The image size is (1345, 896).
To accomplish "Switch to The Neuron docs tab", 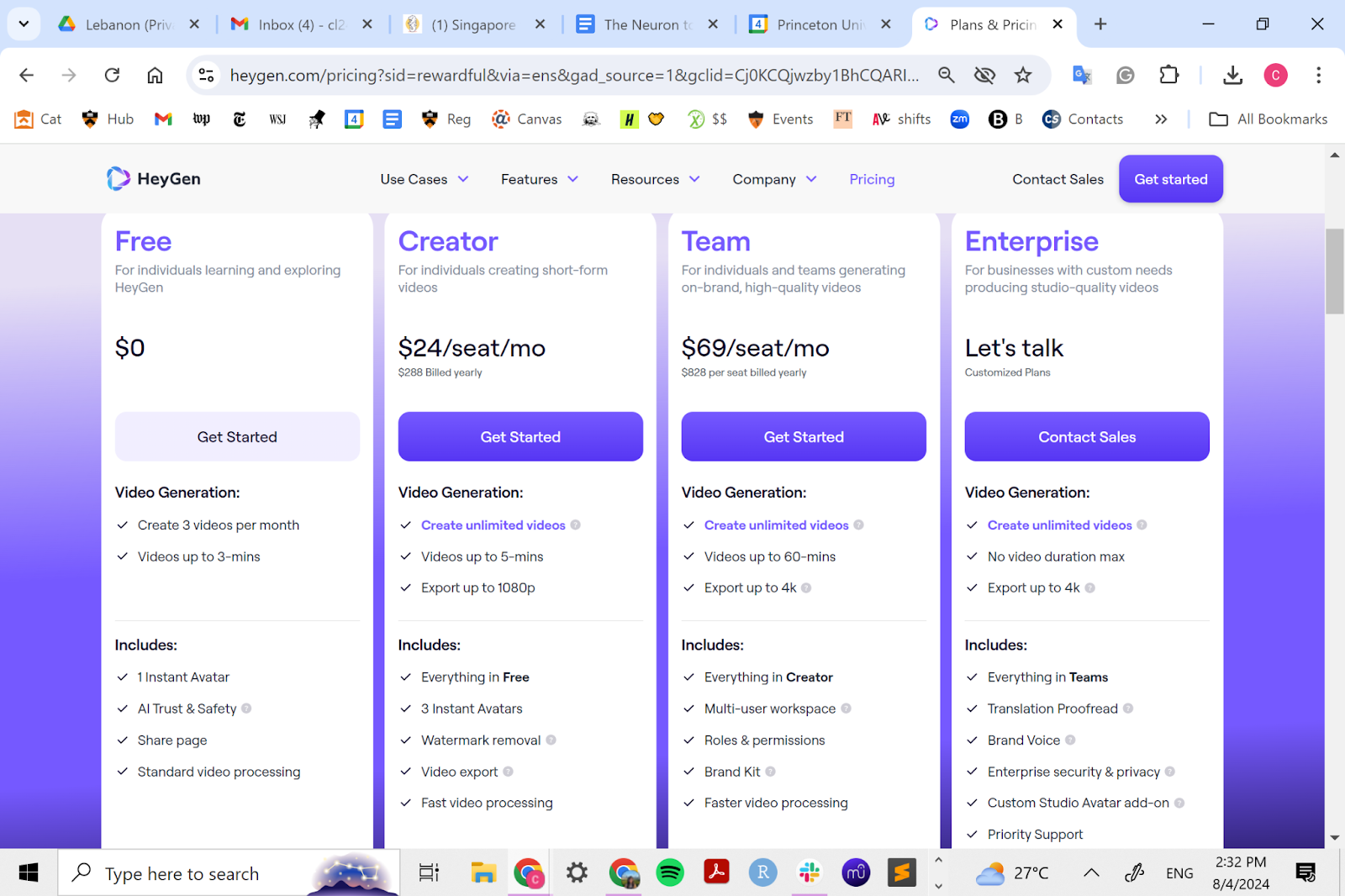I will (x=646, y=24).
